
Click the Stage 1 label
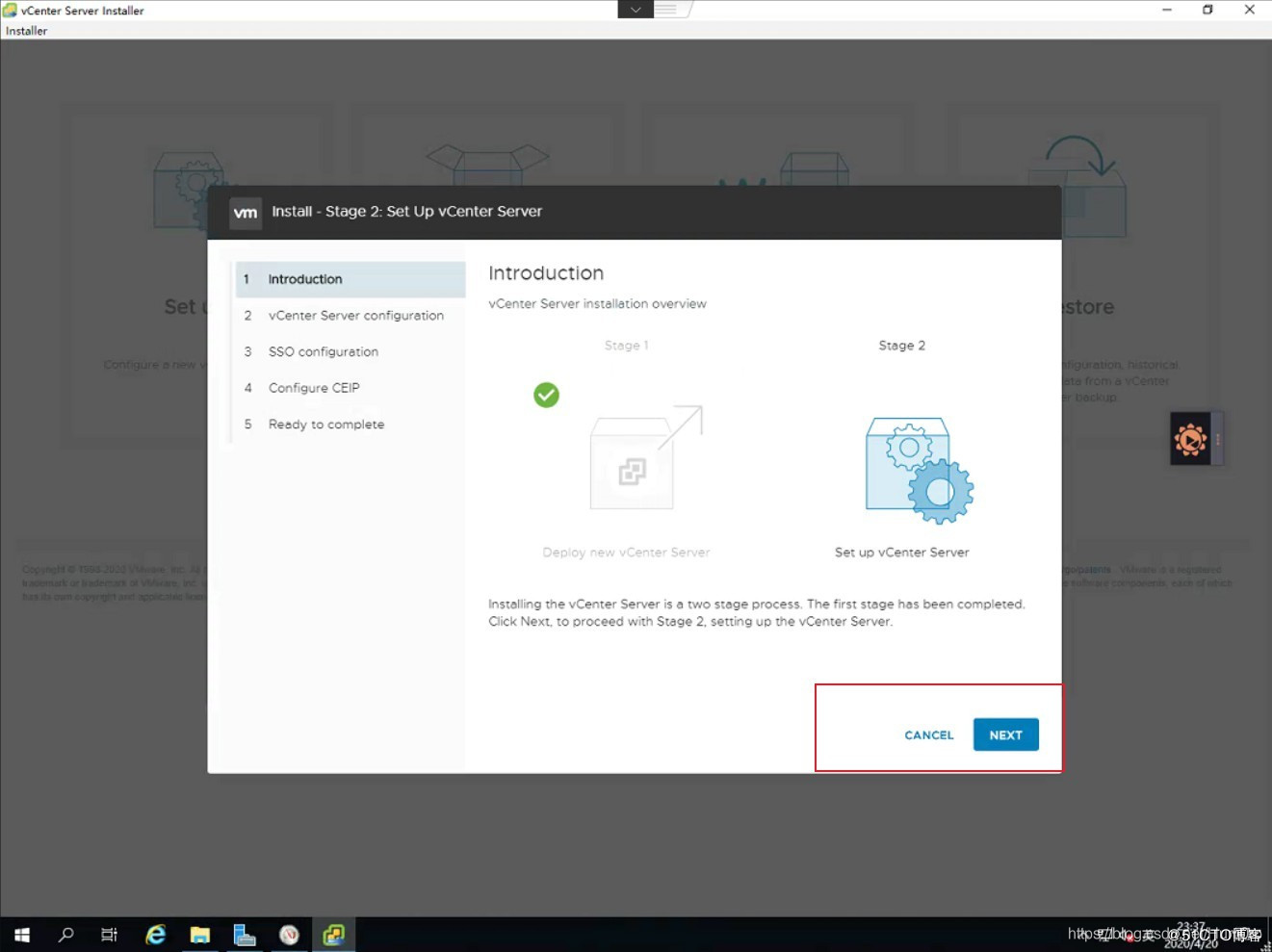626,346
